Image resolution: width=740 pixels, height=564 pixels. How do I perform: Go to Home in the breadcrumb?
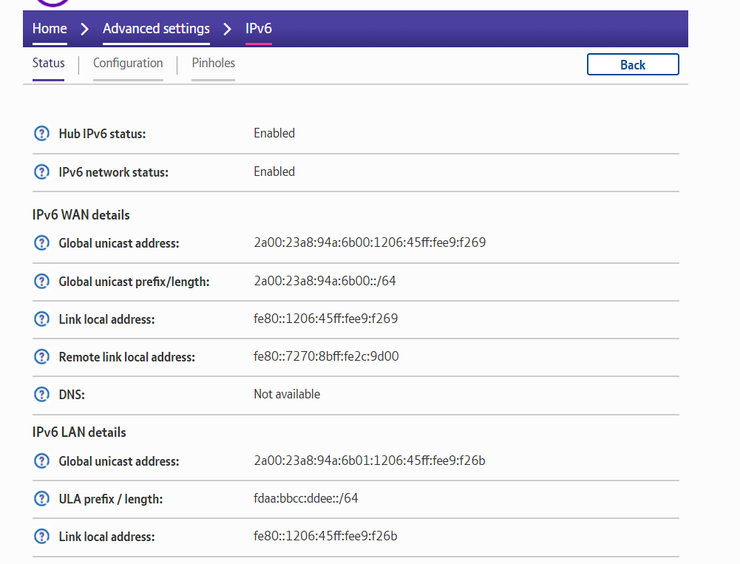click(50, 28)
